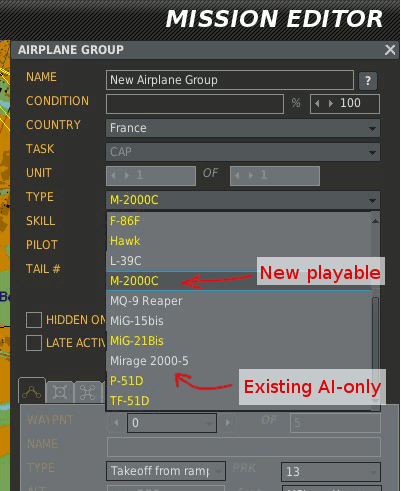Select MiG-15bis from the list

(238, 321)
